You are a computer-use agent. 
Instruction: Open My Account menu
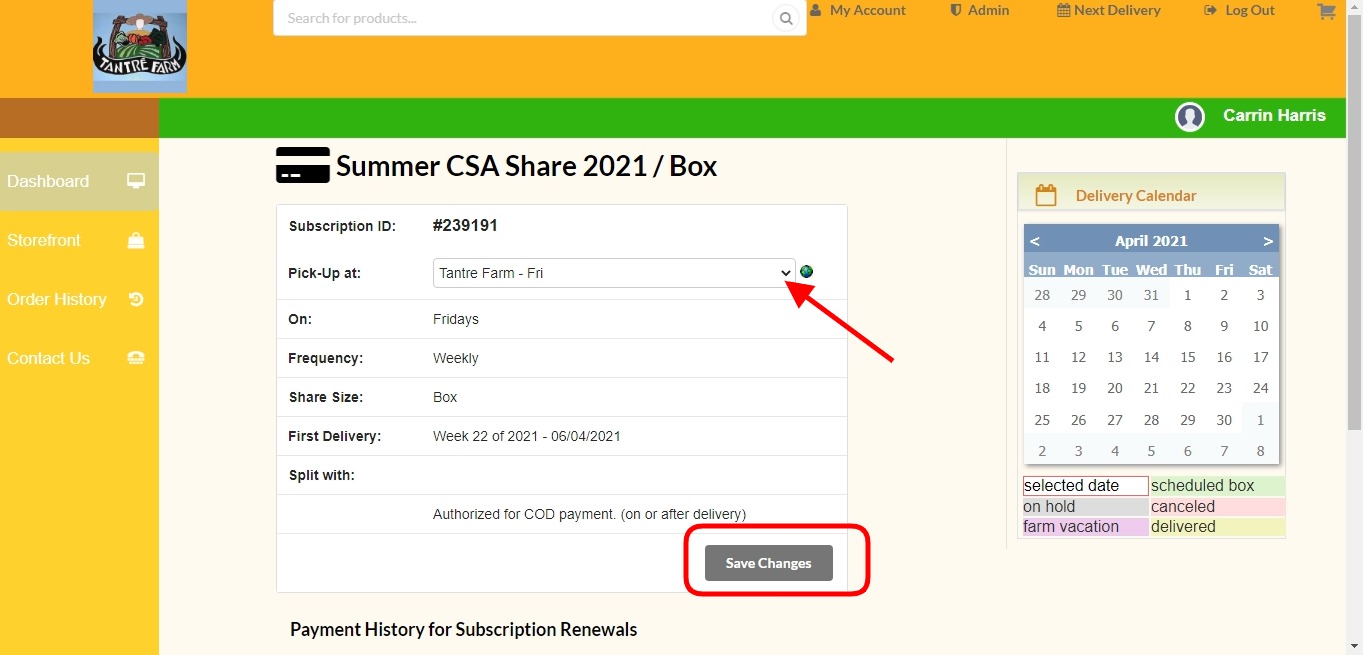[858, 10]
